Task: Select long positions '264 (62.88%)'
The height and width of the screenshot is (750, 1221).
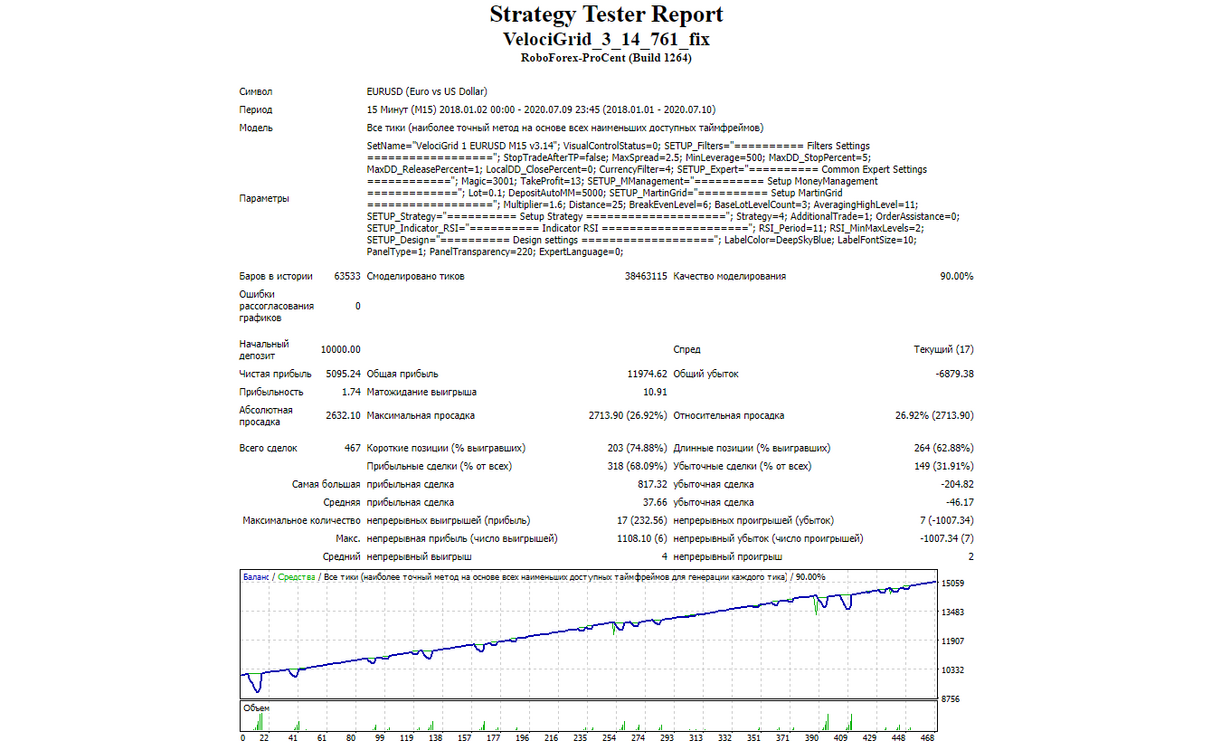Action: pyautogui.click(x=943, y=448)
